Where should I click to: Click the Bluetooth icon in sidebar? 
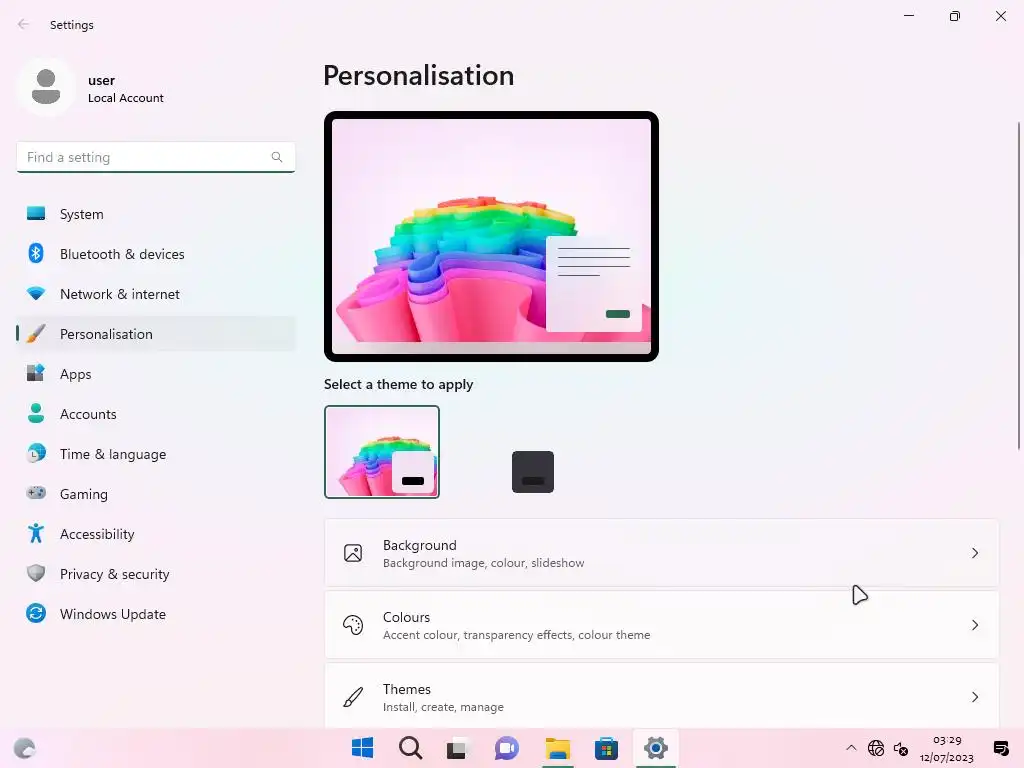[x=36, y=253]
